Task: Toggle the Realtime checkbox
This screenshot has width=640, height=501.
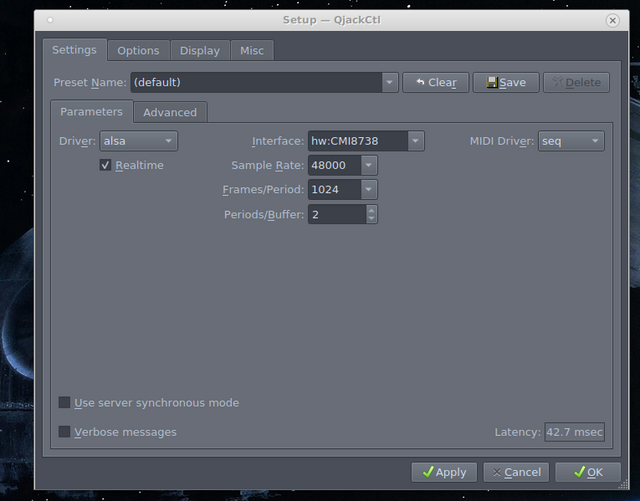Action: 105,165
